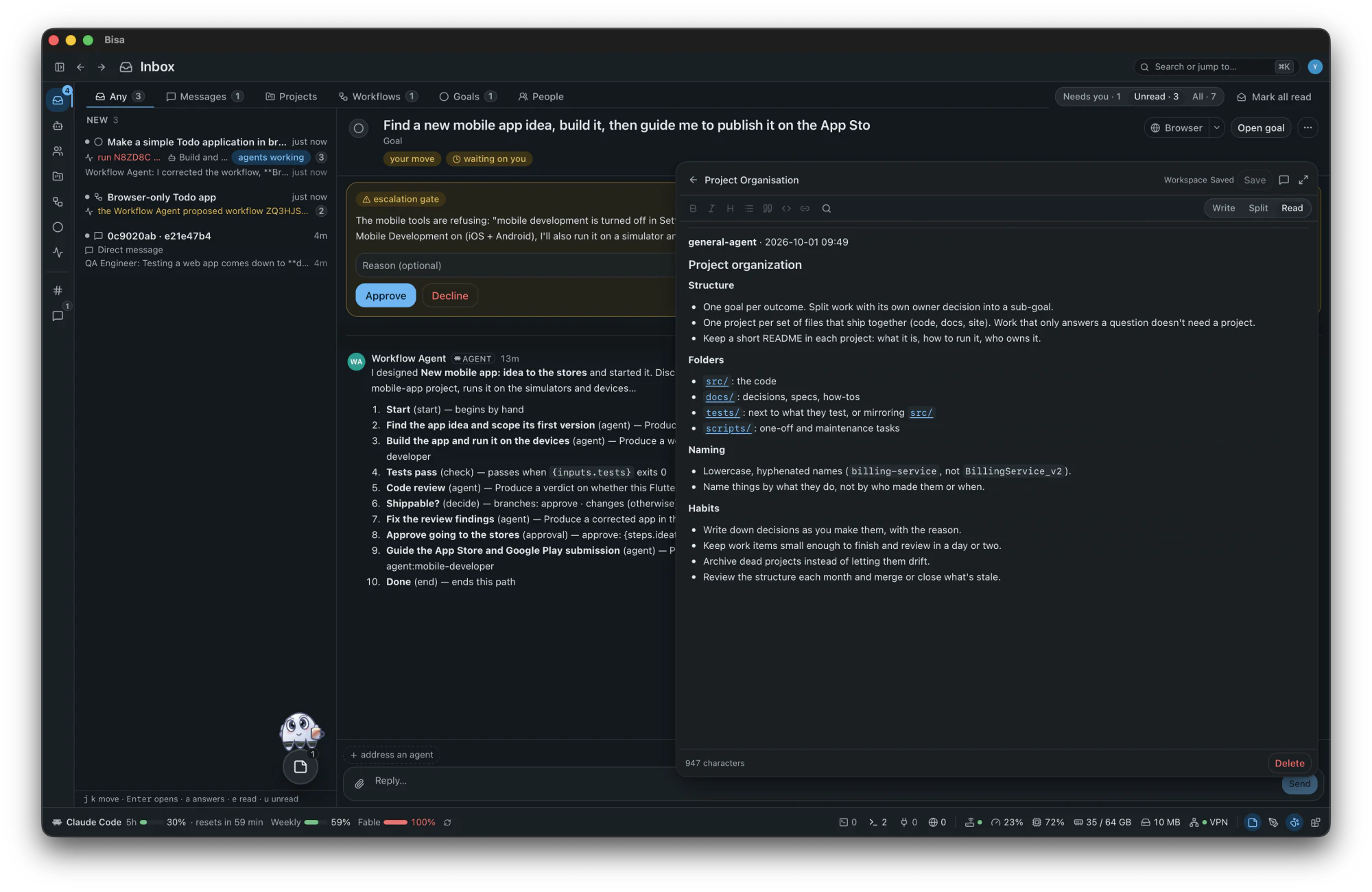Insert a code snippet in the note editor
Viewport: 1372px width, 892px height.
point(786,209)
